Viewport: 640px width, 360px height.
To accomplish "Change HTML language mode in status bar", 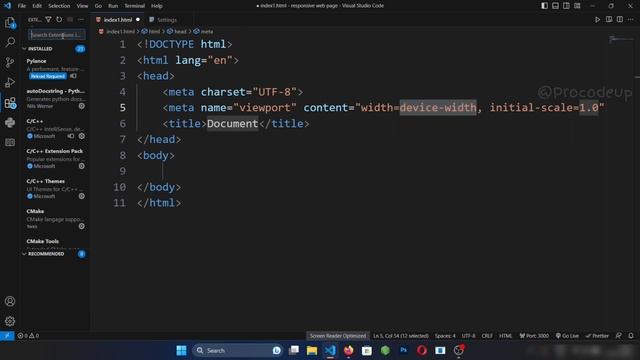I will pos(505,336).
